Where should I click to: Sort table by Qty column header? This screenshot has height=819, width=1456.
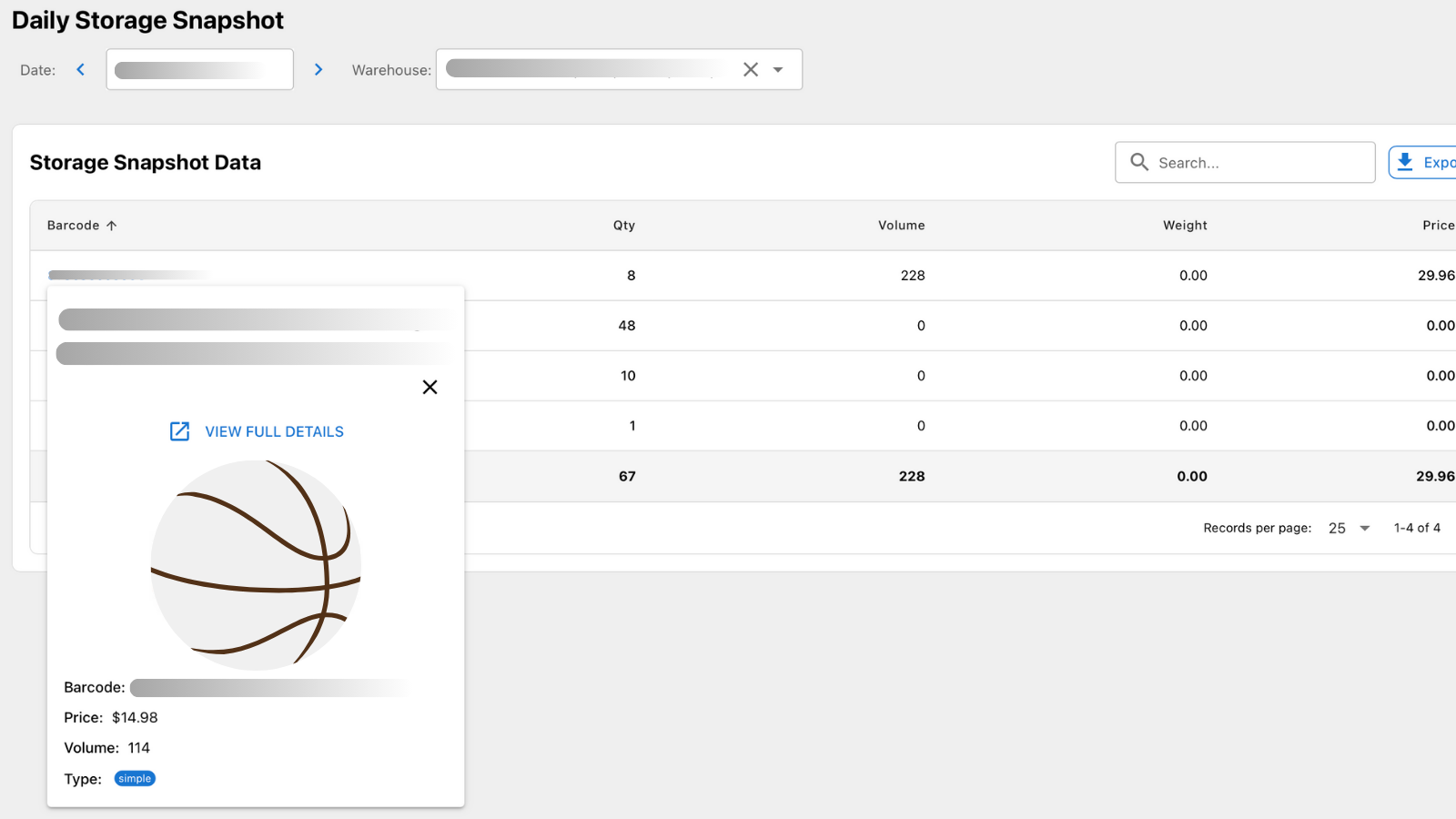[623, 226]
